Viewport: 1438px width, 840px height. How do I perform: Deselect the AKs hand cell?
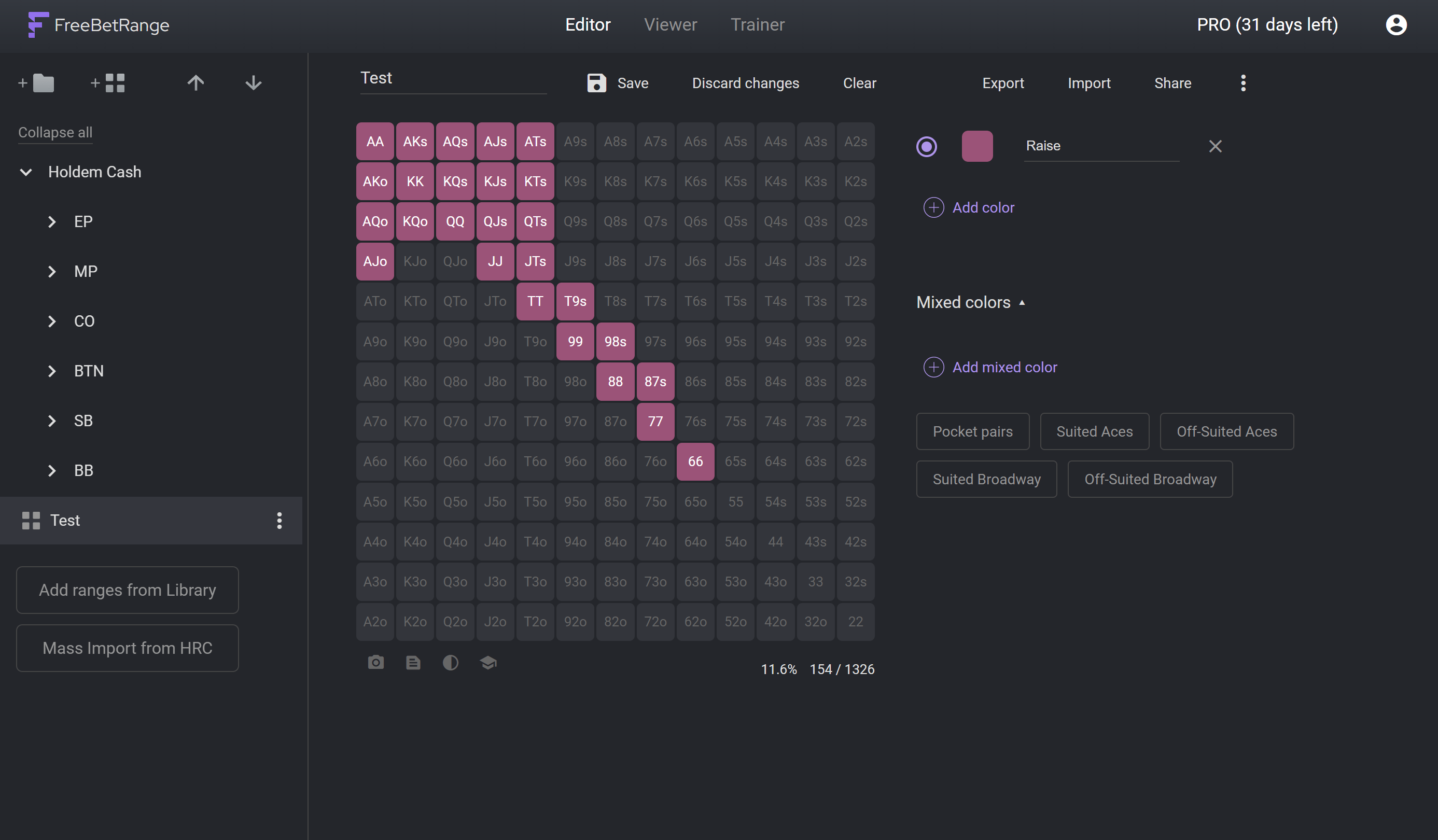click(415, 142)
